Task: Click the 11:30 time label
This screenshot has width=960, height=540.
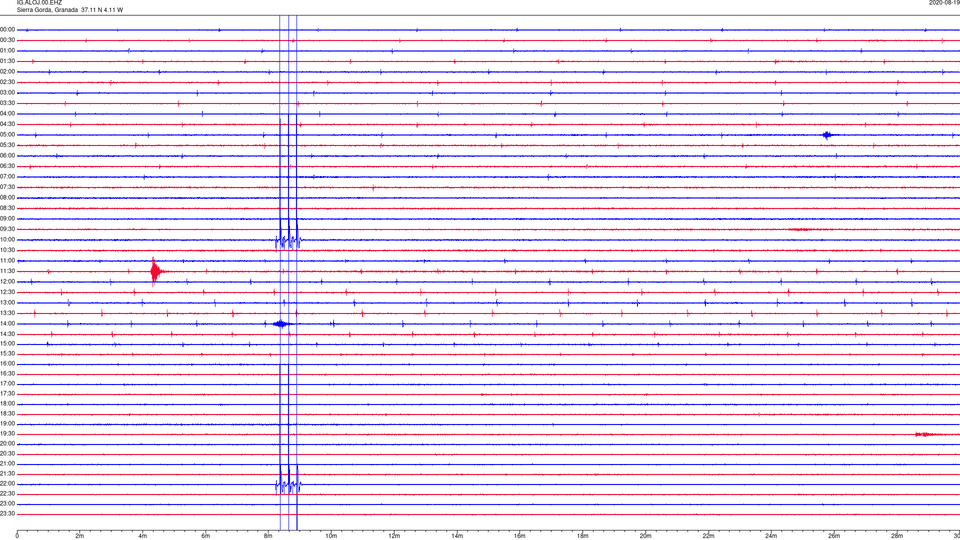Action: pyautogui.click(x=8, y=271)
